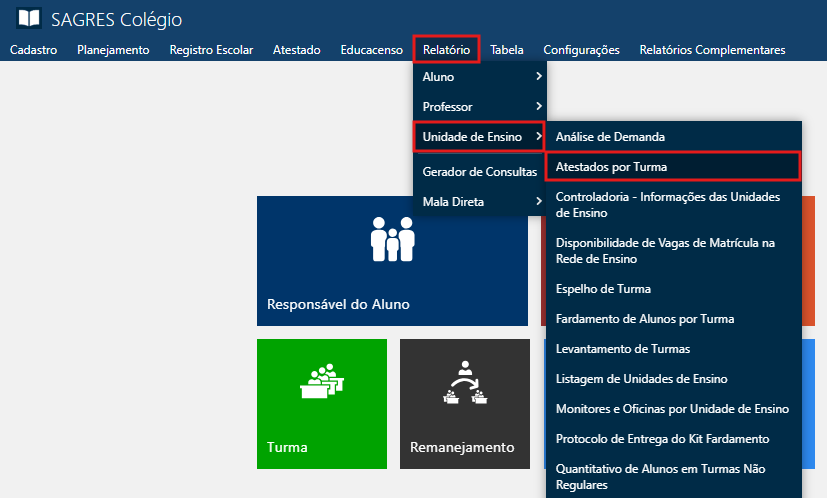Click the classroom icon on Turma tile
Image resolution: width=827 pixels, height=498 pixels.
[322, 381]
